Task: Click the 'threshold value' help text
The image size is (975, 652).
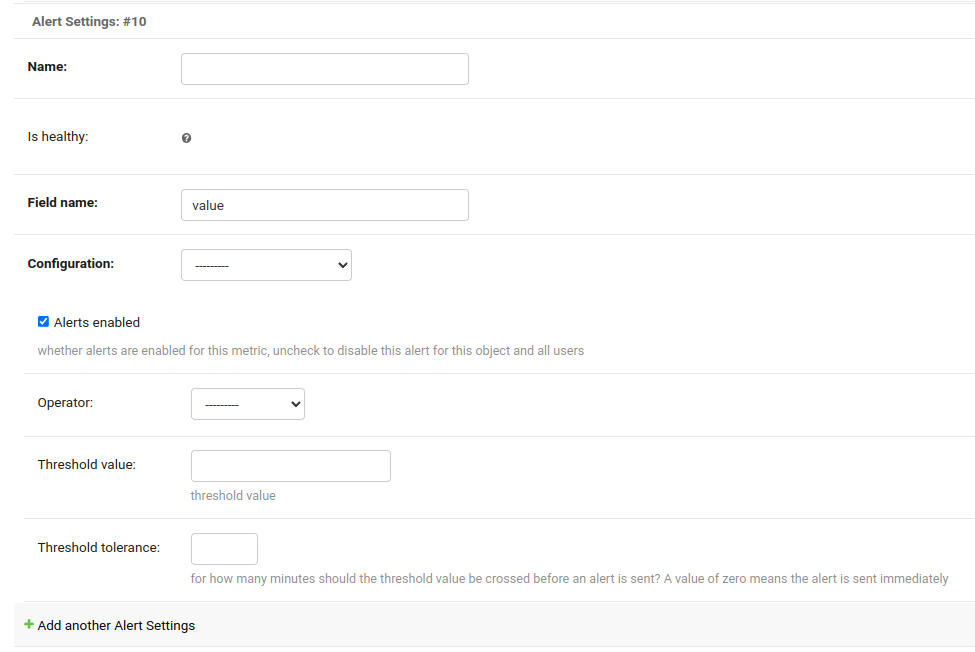Action: (233, 496)
